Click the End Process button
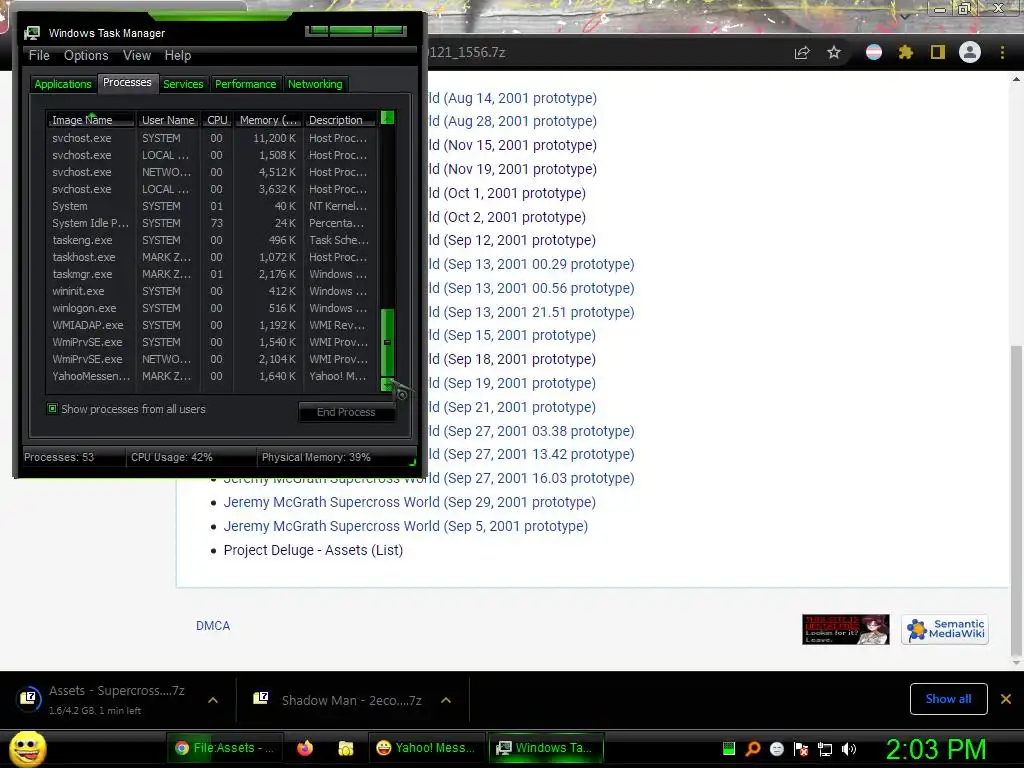This screenshot has width=1024, height=768. click(x=346, y=412)
